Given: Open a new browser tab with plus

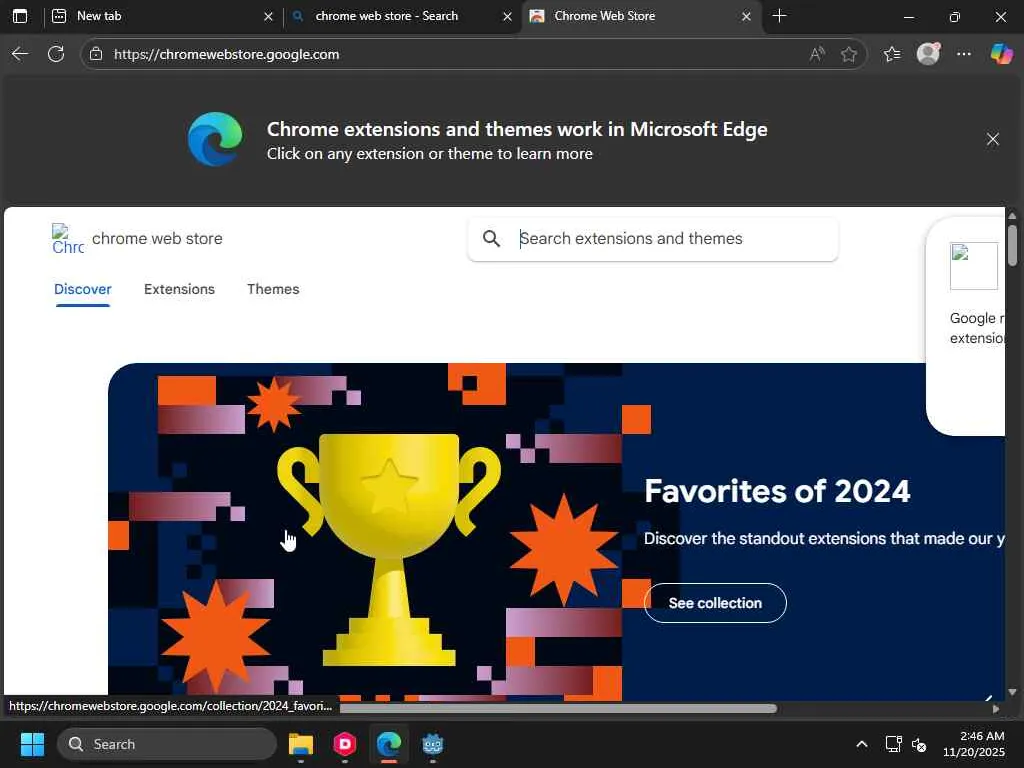Looking at the screenshot, I should click(x=779, y=16).
